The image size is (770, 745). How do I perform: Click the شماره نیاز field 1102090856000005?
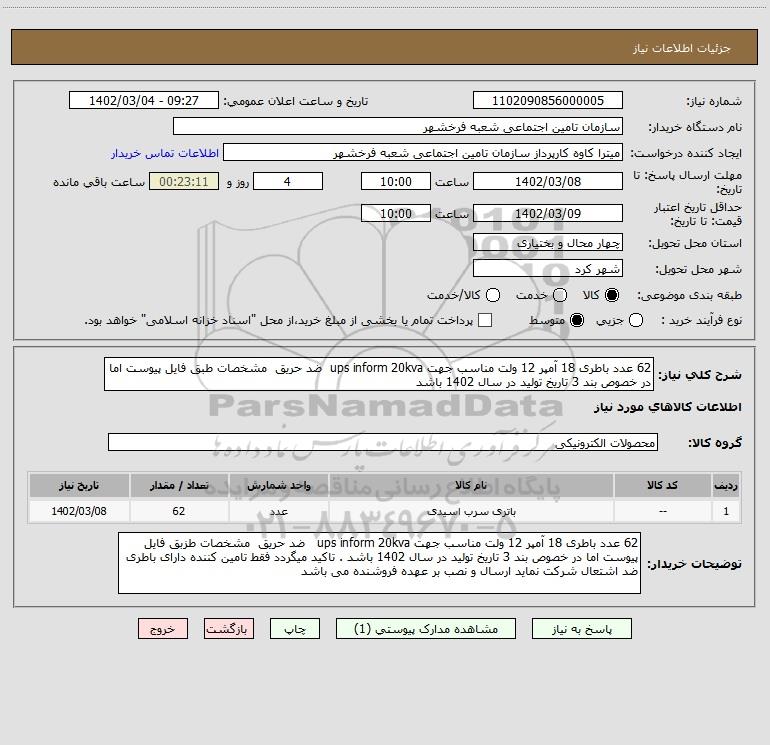[x=548, y=100]
